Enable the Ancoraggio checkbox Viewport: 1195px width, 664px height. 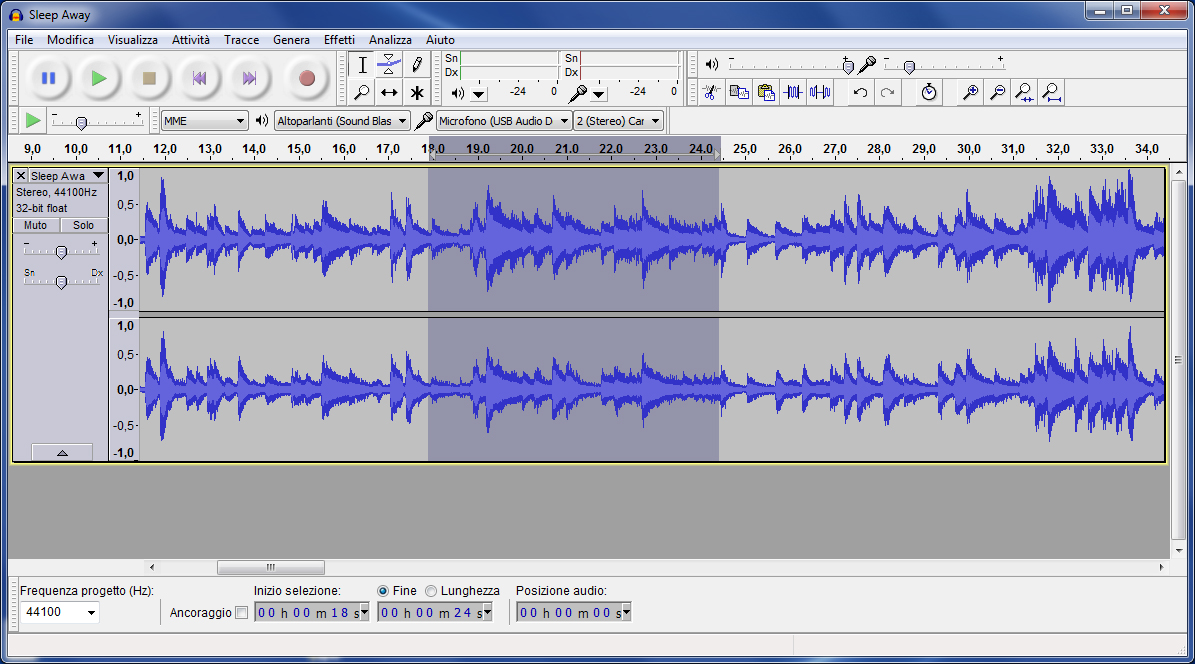tap(241, 613)
